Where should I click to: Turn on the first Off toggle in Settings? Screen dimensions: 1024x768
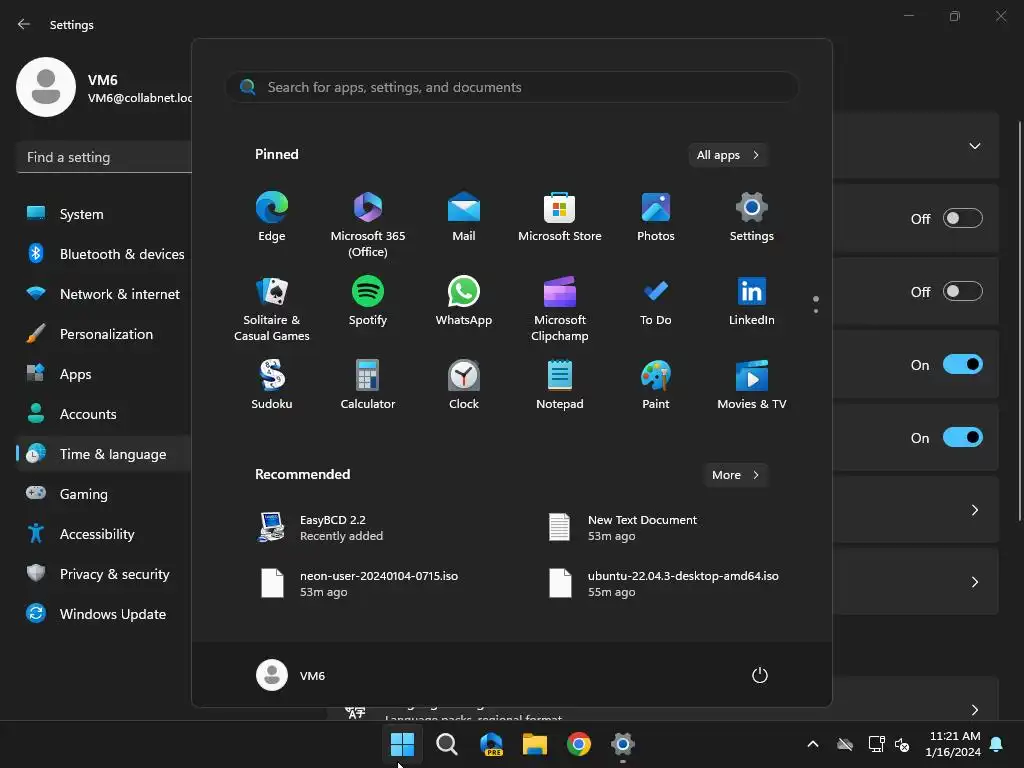[x=963, y=218]
